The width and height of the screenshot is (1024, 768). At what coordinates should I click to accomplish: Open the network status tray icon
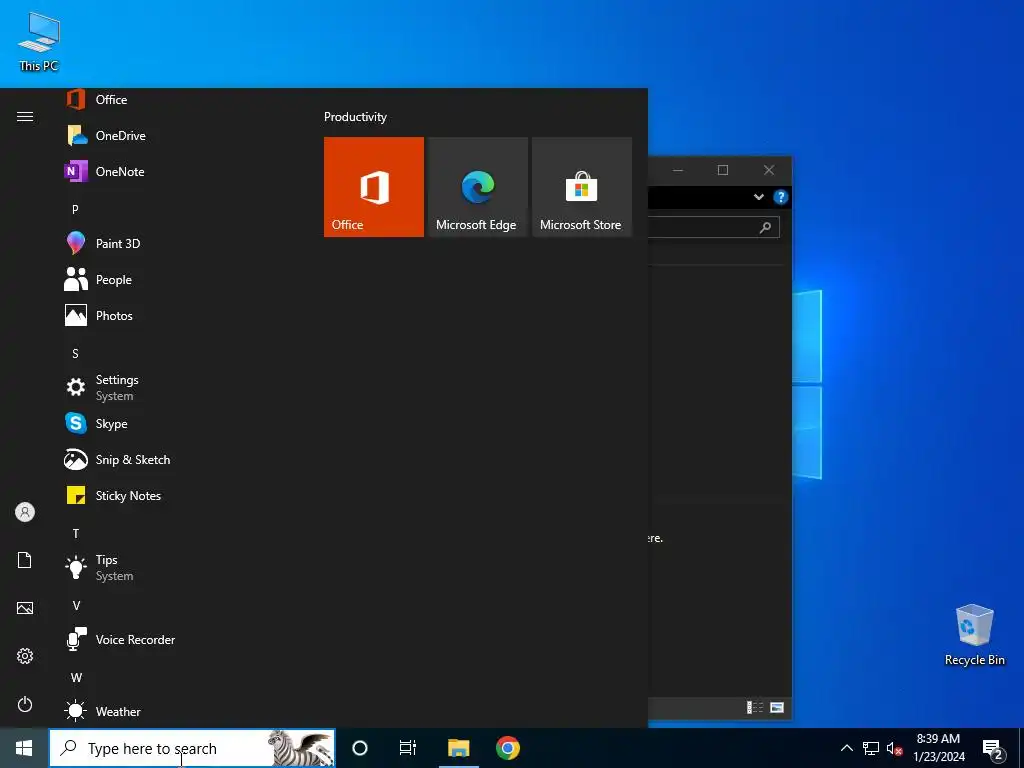pyautogui.click(x=871, y=748)
